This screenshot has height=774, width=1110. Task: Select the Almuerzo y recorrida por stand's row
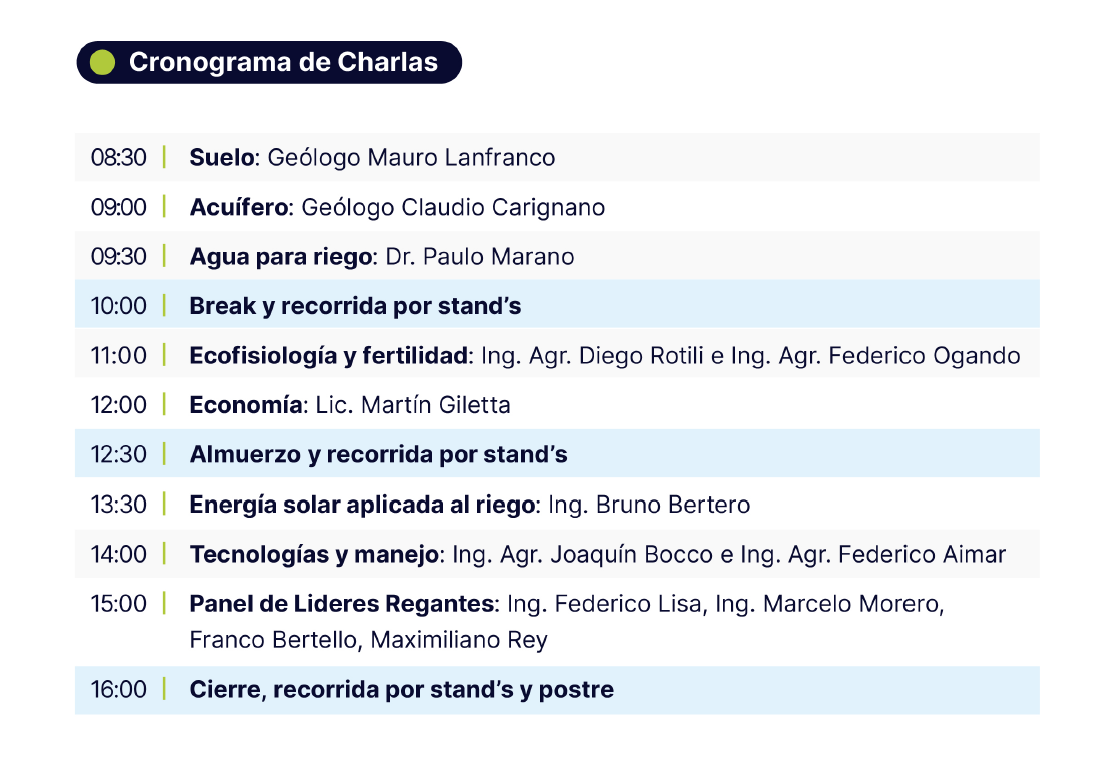coord(556,454)
